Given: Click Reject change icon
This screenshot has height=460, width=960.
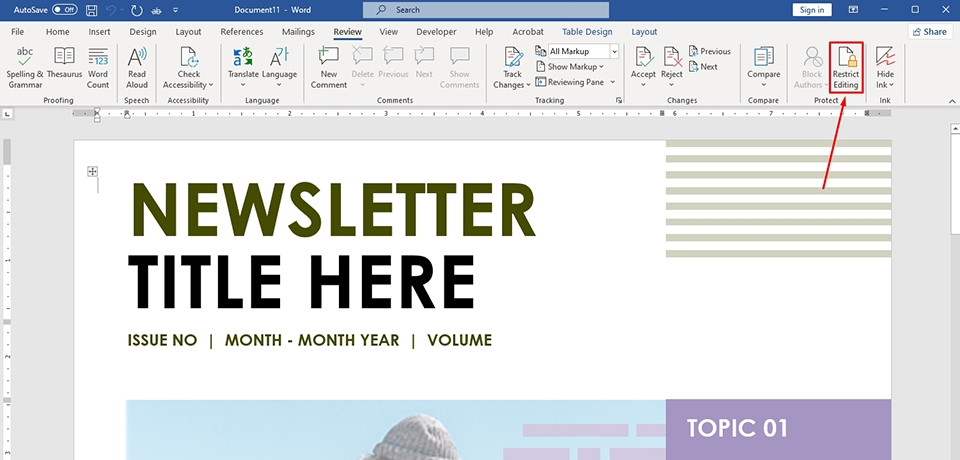Looking at the screenshot, I should (x=672, y=57).
